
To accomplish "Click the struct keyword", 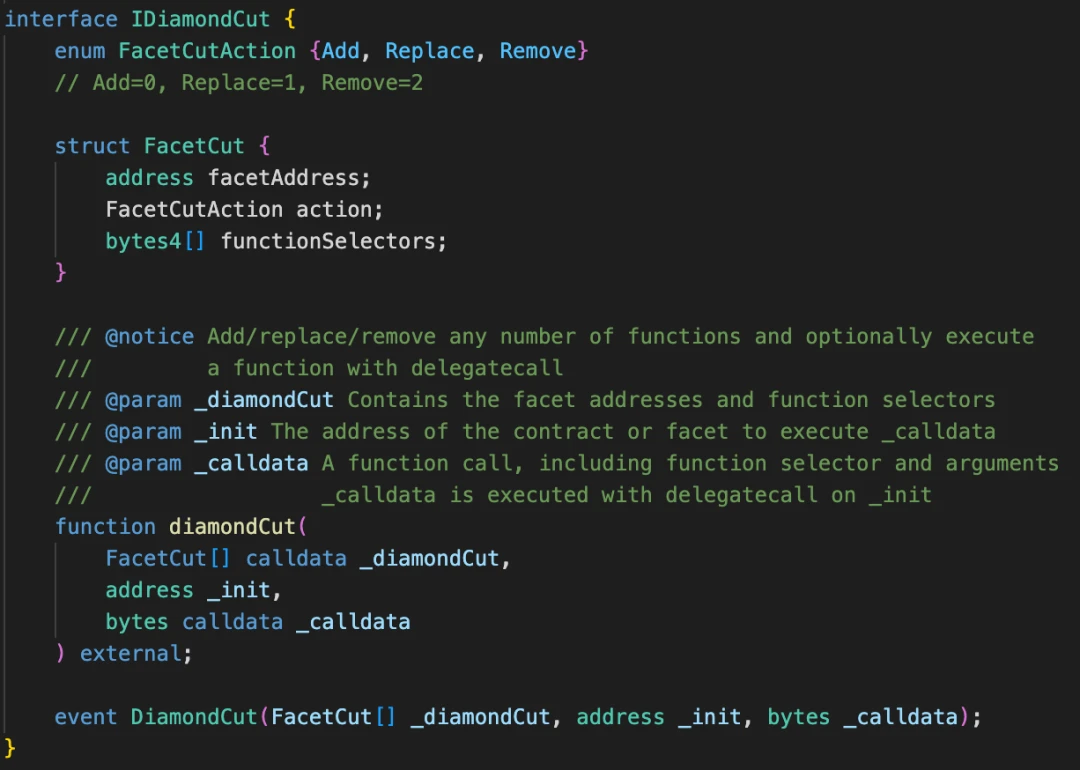I will [x=92, y=146].
